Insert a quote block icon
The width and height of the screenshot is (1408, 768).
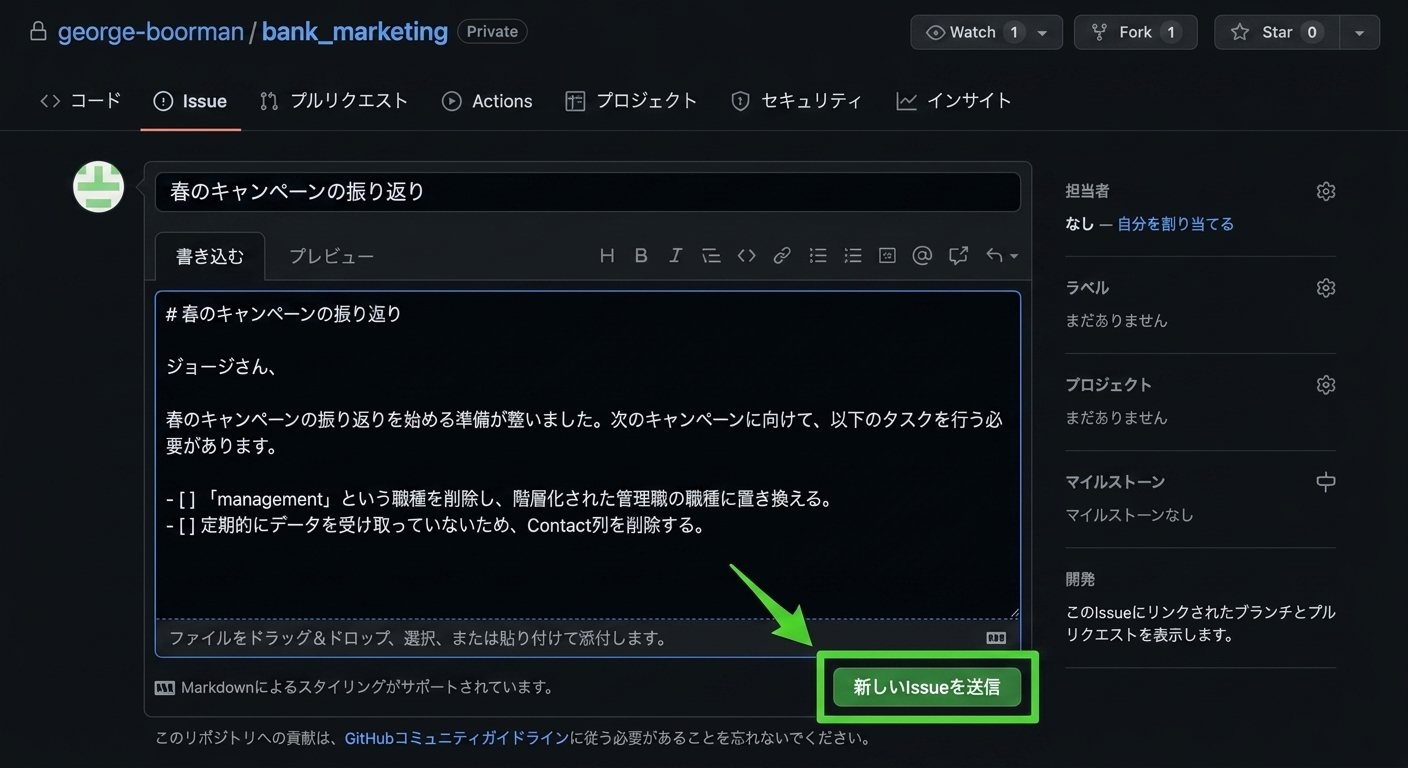[711, 256]
